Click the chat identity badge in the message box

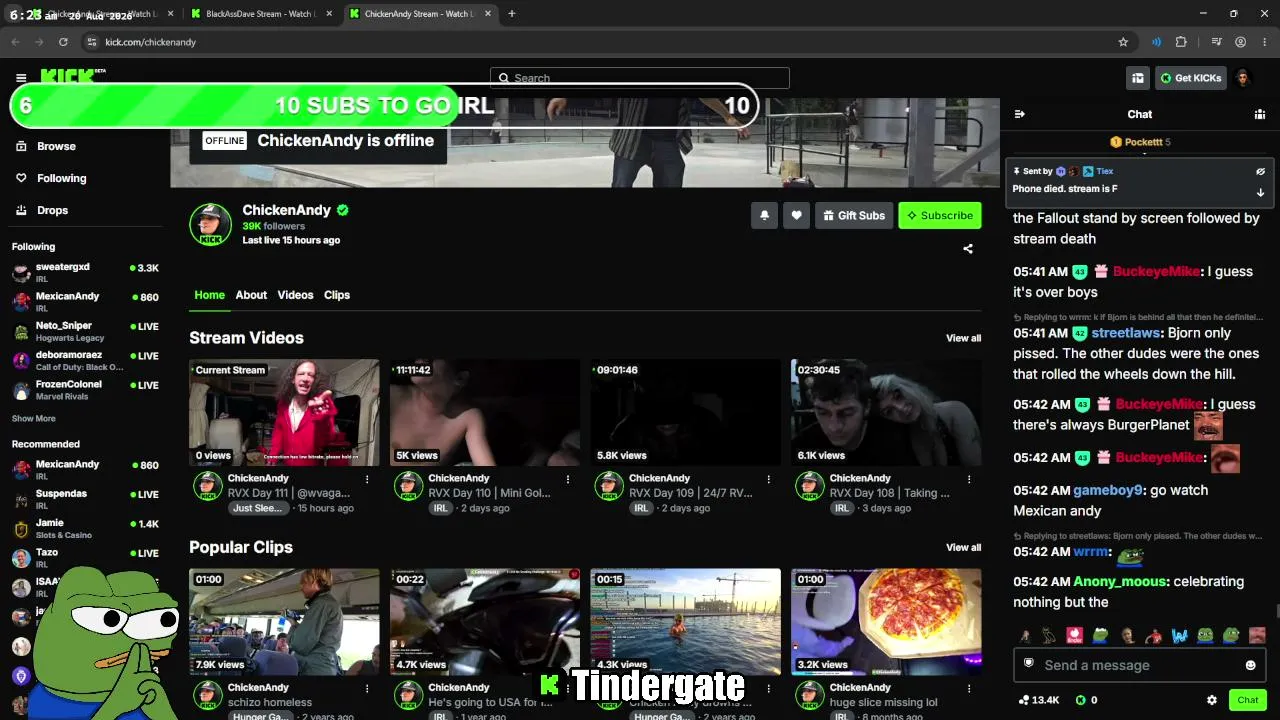1029,664
